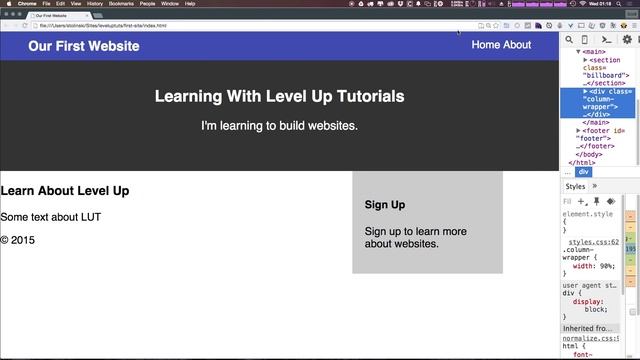Screen dimensions: 640x360
Task: Click the dark purple extension icon in toolbar
Action: click(x=538, y=26)
